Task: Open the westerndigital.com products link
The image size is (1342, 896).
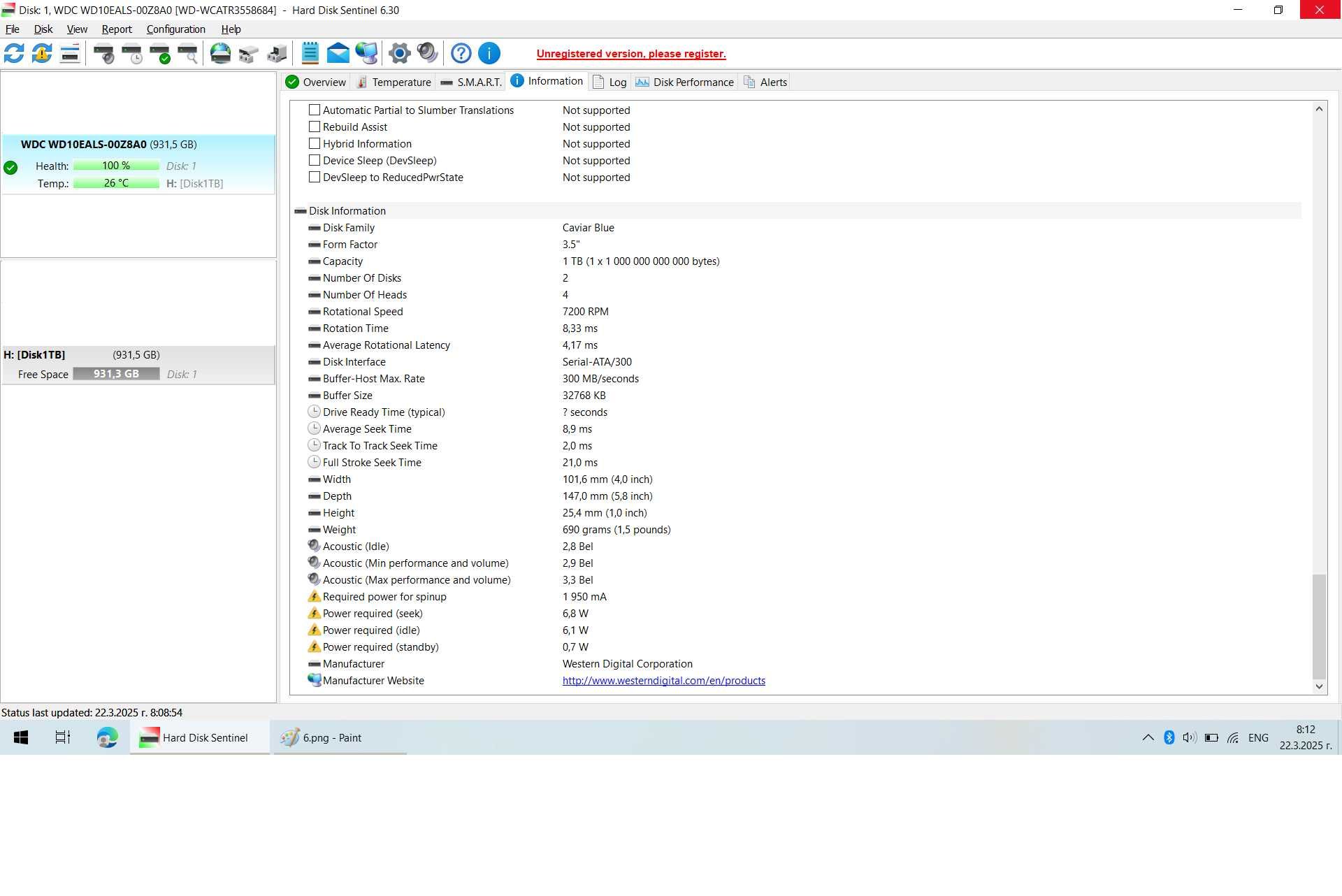Action: (x=664, y=681)
